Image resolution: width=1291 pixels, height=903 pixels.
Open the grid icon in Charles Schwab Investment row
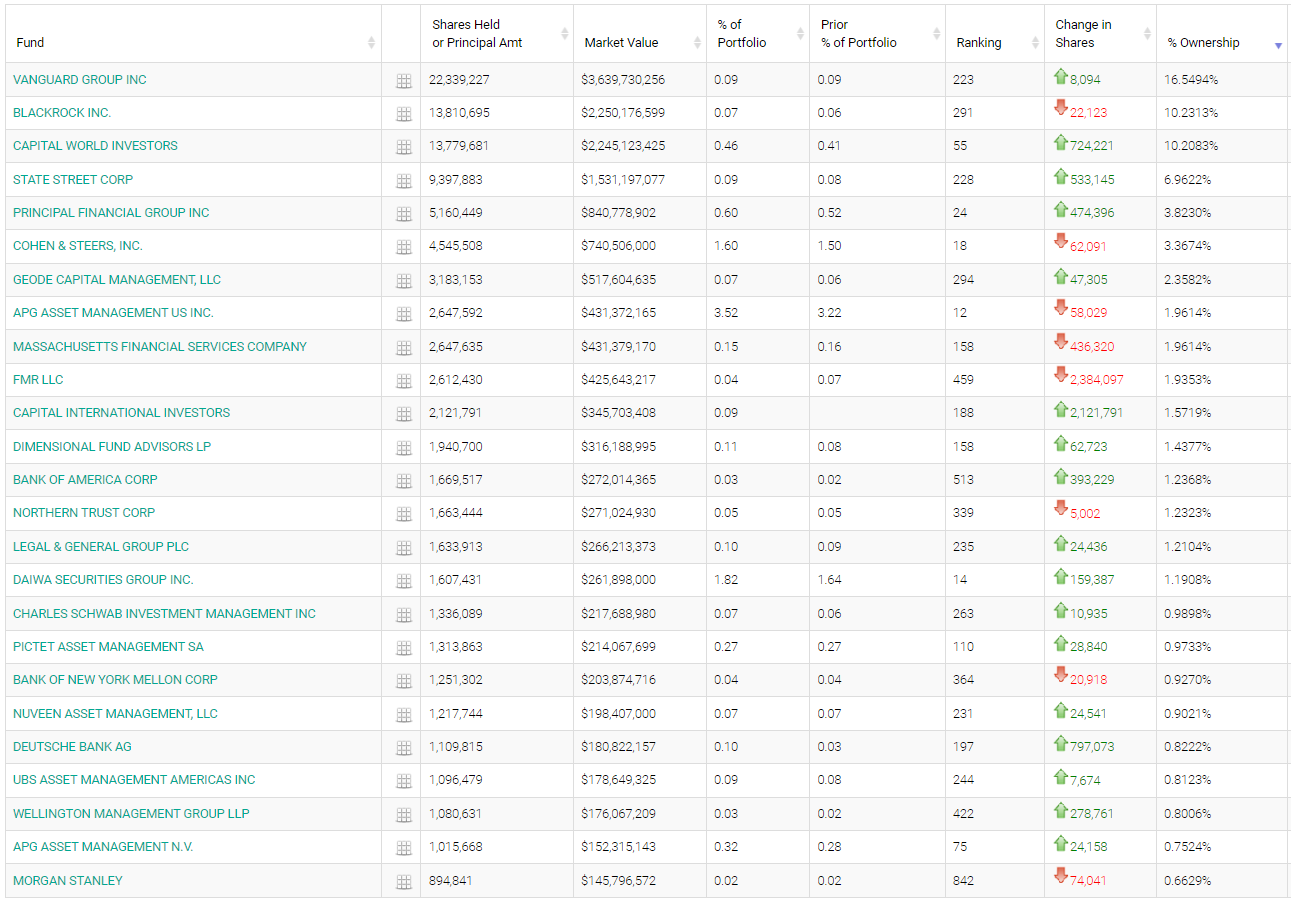[x=404, y=615]
